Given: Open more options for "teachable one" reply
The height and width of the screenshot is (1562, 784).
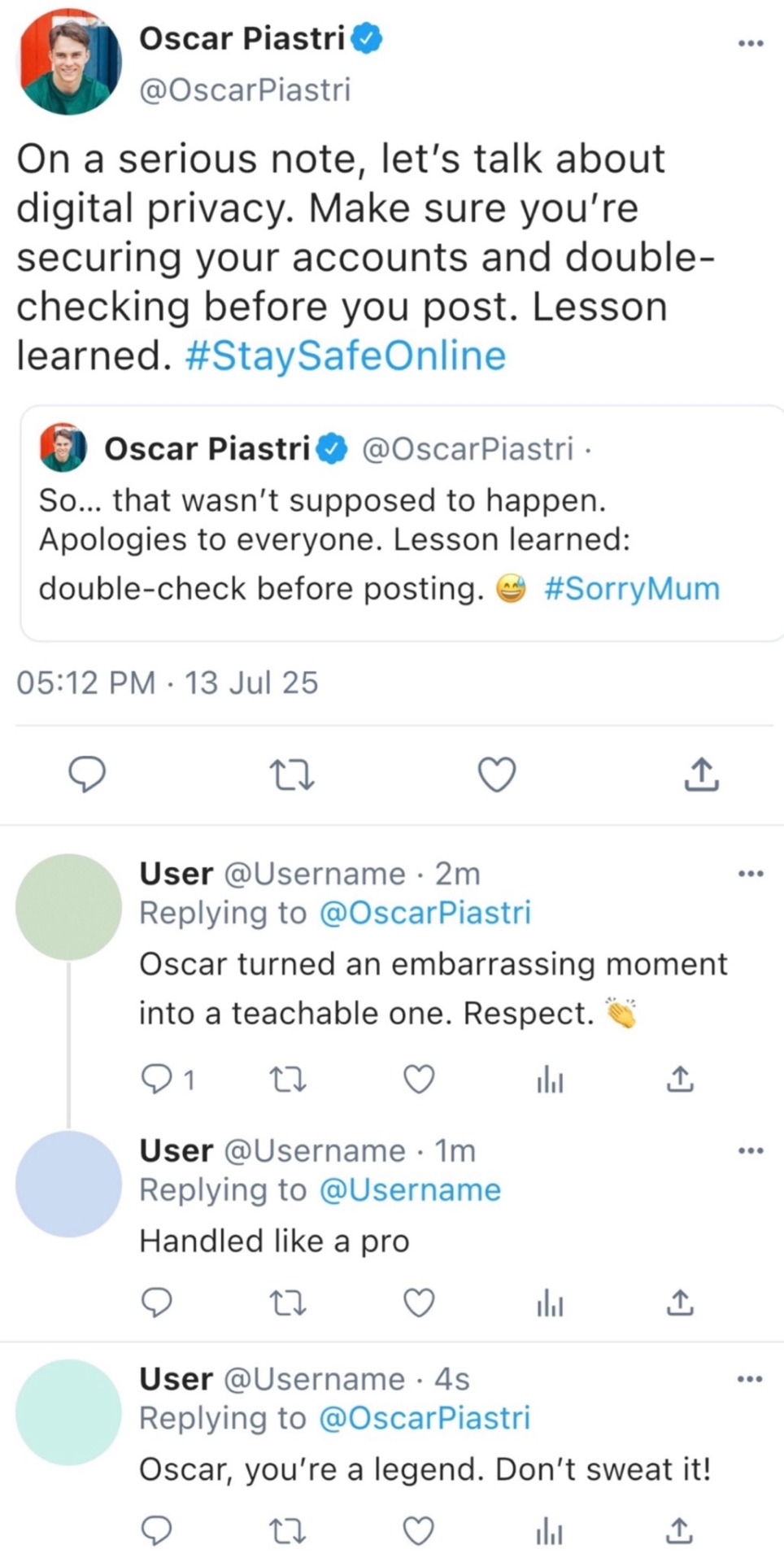Looking at the screenshot, I should point(750,875).
